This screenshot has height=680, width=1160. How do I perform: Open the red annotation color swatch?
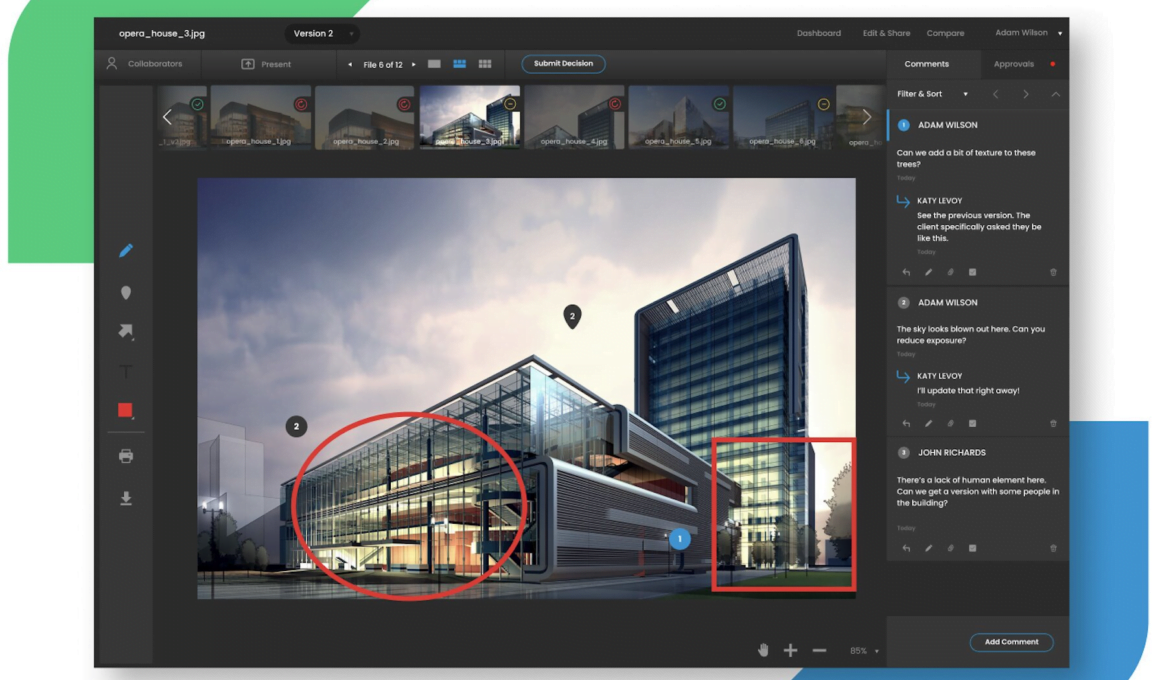coord(126,410)
